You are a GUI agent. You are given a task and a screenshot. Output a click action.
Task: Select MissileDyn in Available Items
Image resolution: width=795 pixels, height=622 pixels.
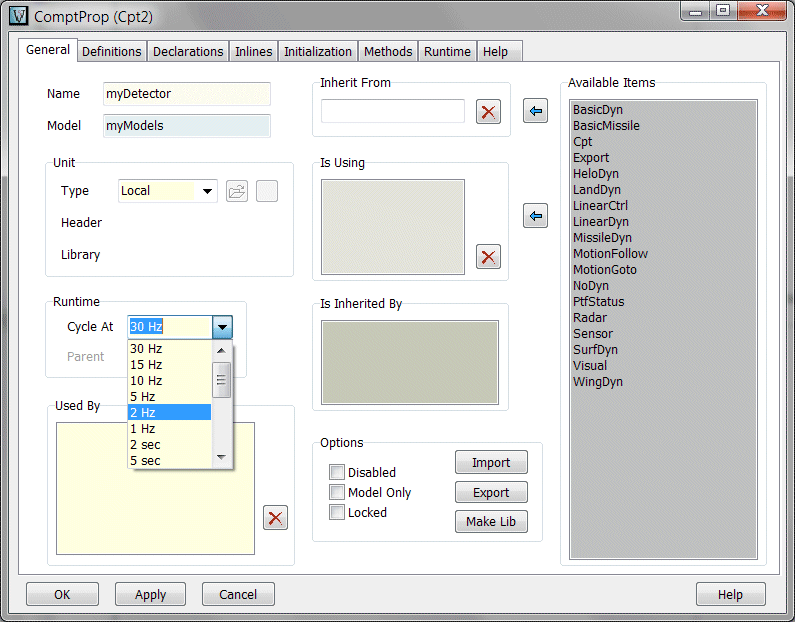click(x=602, y=238)
